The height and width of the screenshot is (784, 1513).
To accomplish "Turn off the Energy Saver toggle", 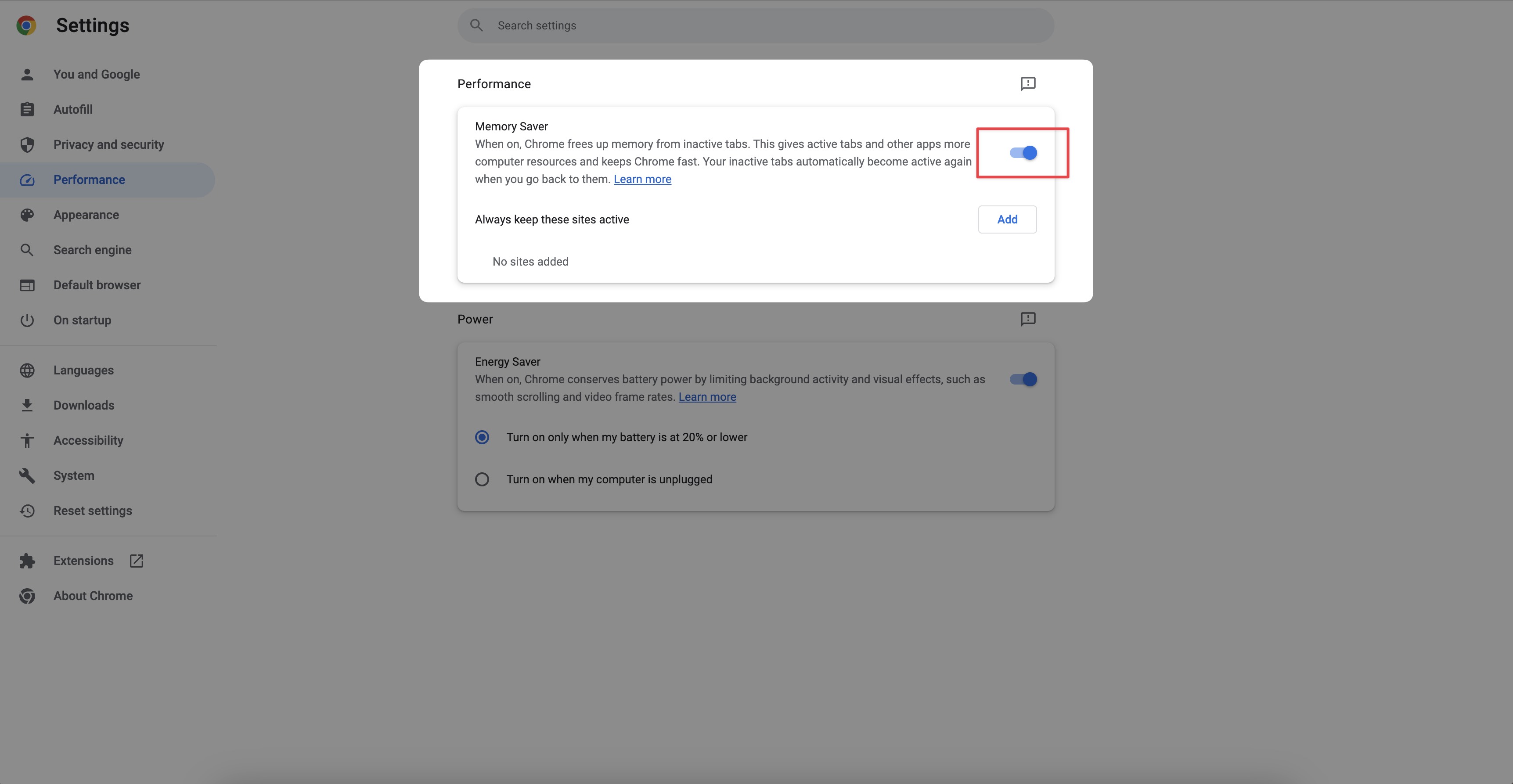I will (1023, 379).
